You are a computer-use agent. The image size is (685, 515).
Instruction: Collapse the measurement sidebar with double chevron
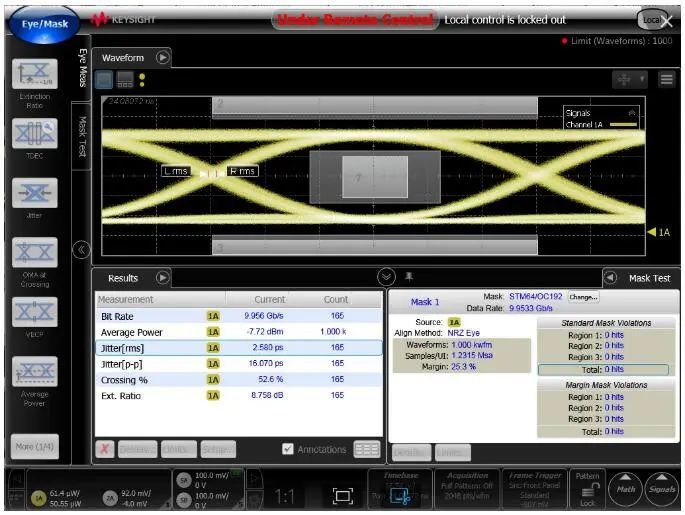pos(81,250)
